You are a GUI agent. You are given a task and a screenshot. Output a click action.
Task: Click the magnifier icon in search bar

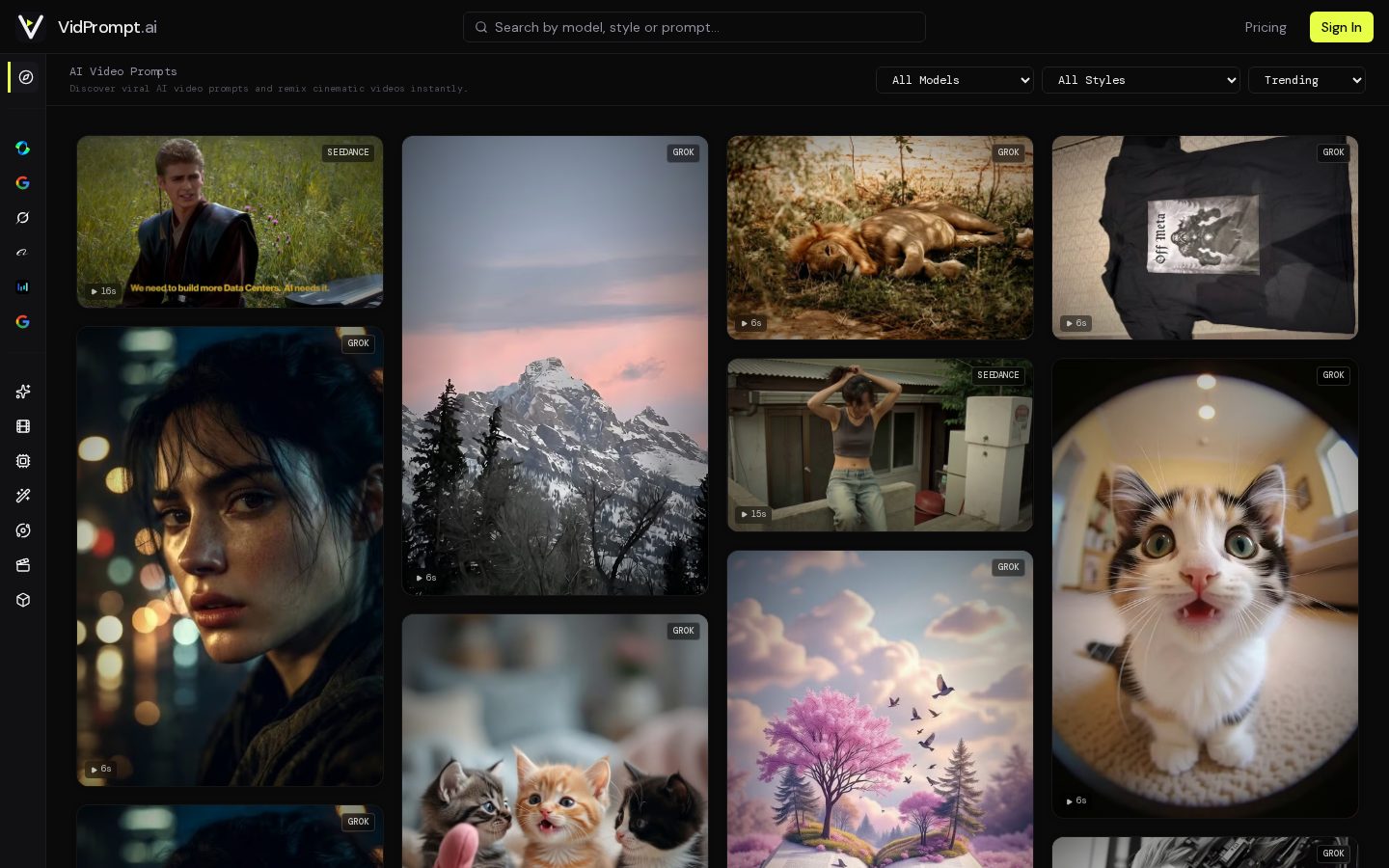[481, 27]
